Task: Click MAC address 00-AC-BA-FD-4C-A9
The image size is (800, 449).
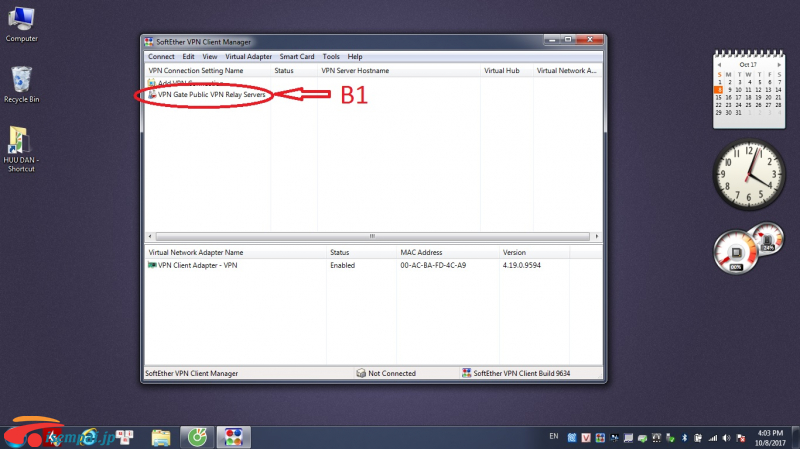Action: tap(433, 265)
